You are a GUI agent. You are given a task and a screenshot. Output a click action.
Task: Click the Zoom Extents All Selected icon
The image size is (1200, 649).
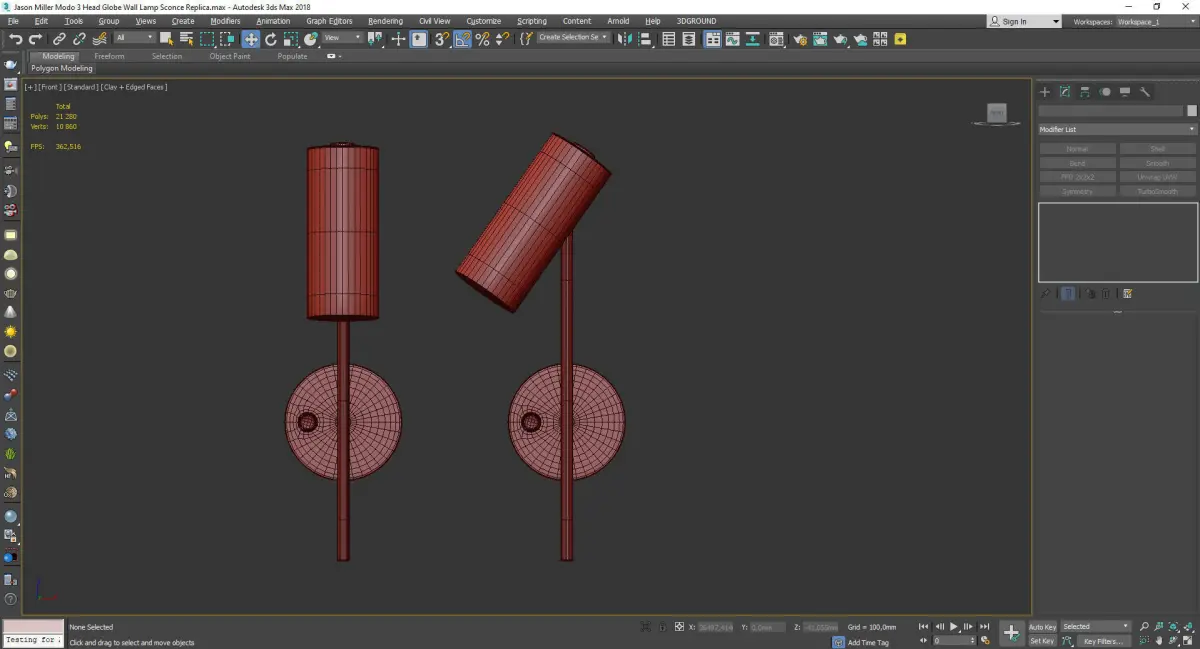[x=1189, y=626]
